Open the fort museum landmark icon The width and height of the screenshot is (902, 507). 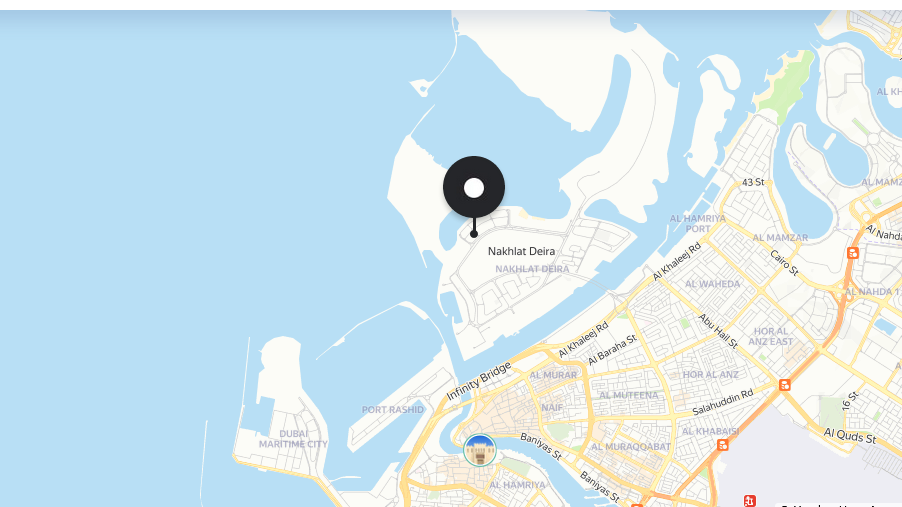click(x=480, y=450)
